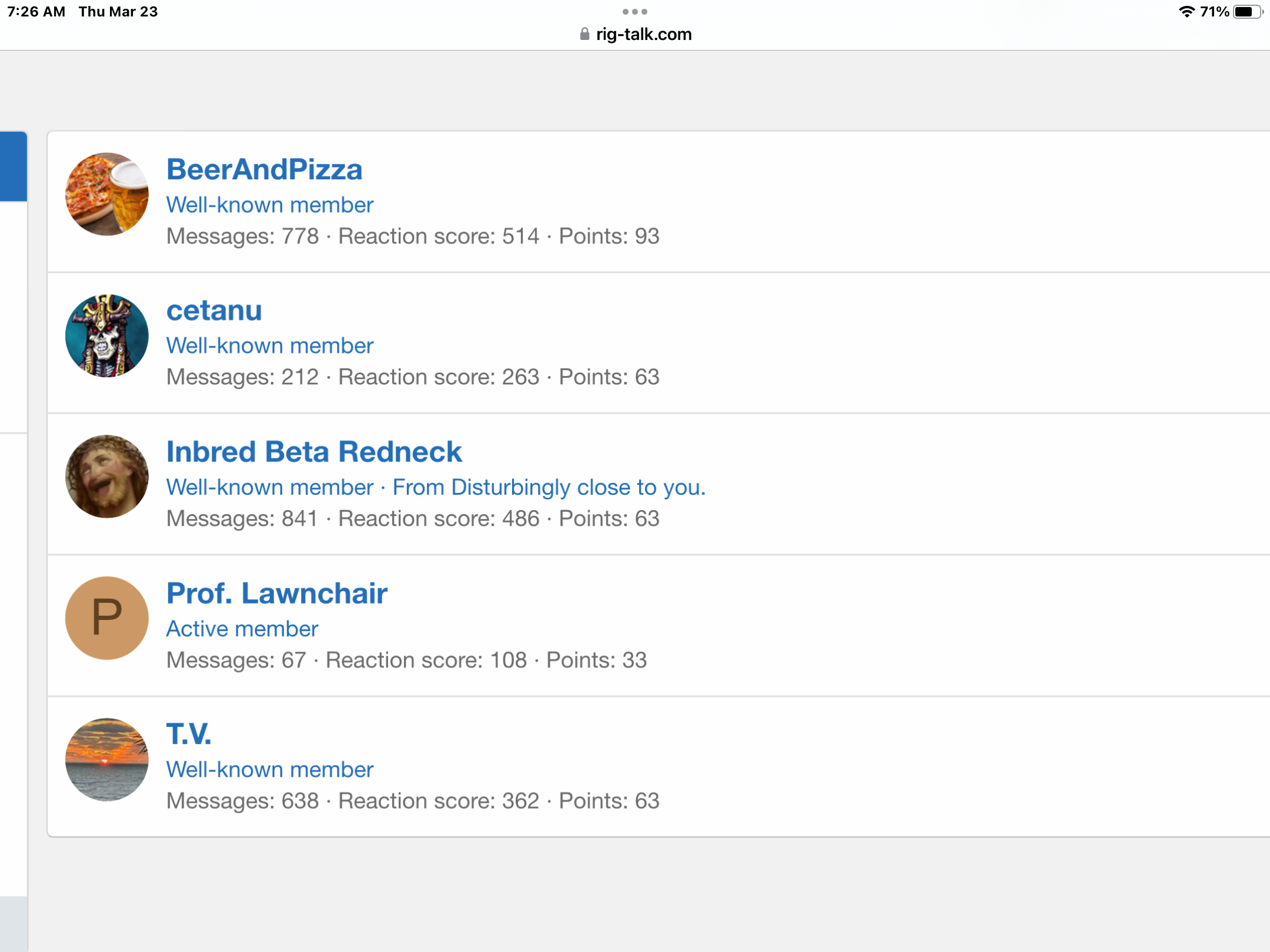Click T.V.'s Well-known member title
Viewport: 1270px width, 952px height.
click(270, 770)
